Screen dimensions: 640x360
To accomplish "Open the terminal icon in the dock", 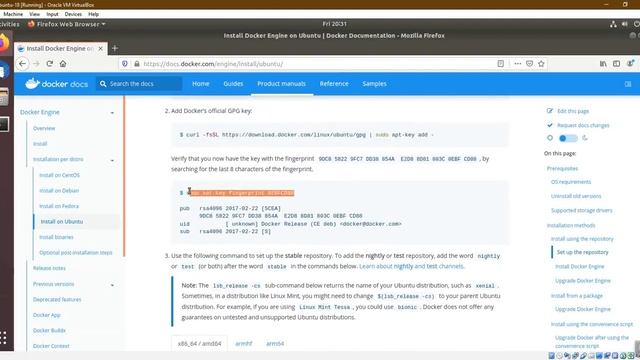I will (x=4, y=124).
